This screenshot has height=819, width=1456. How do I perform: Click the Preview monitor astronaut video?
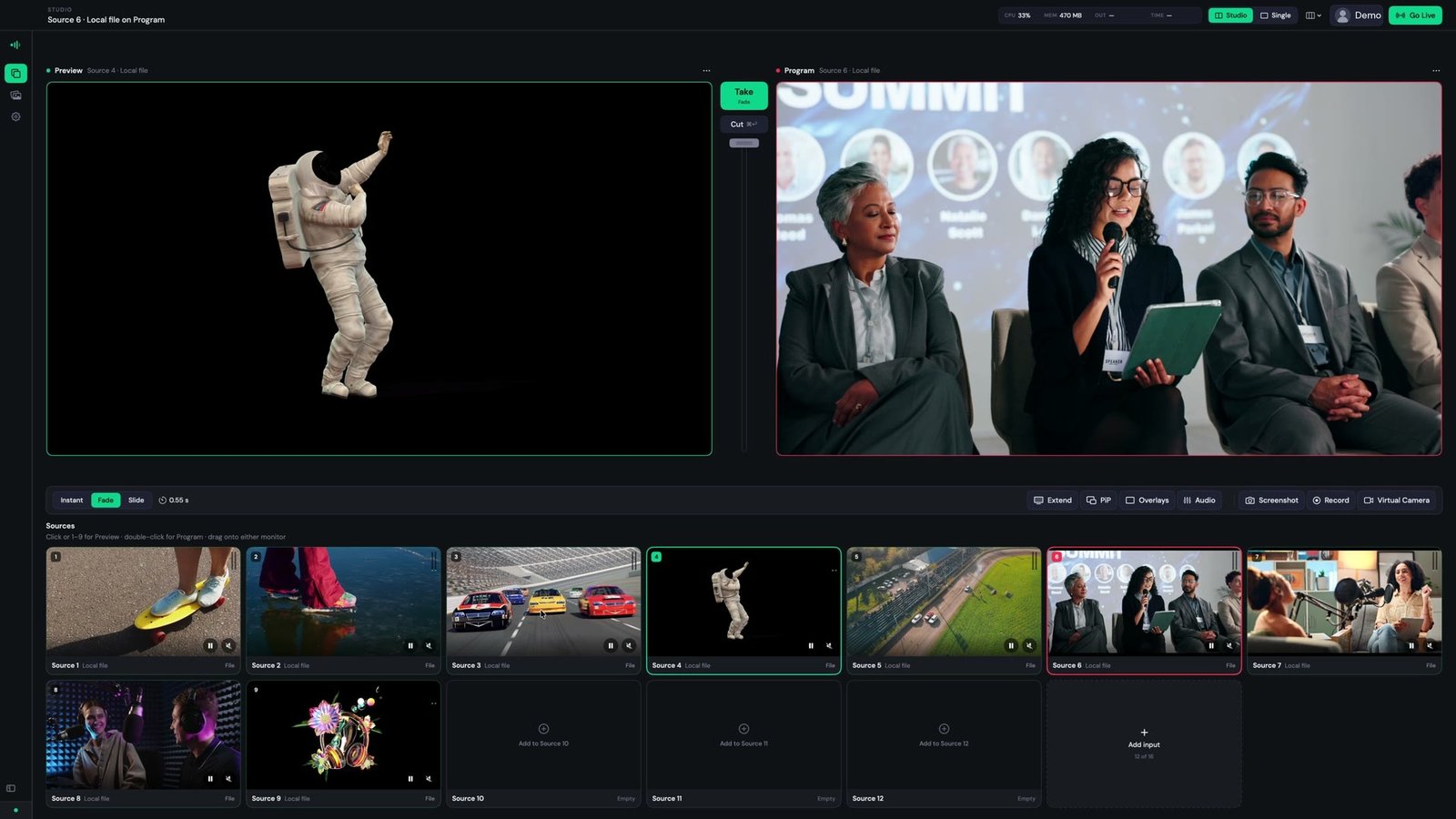379,268
